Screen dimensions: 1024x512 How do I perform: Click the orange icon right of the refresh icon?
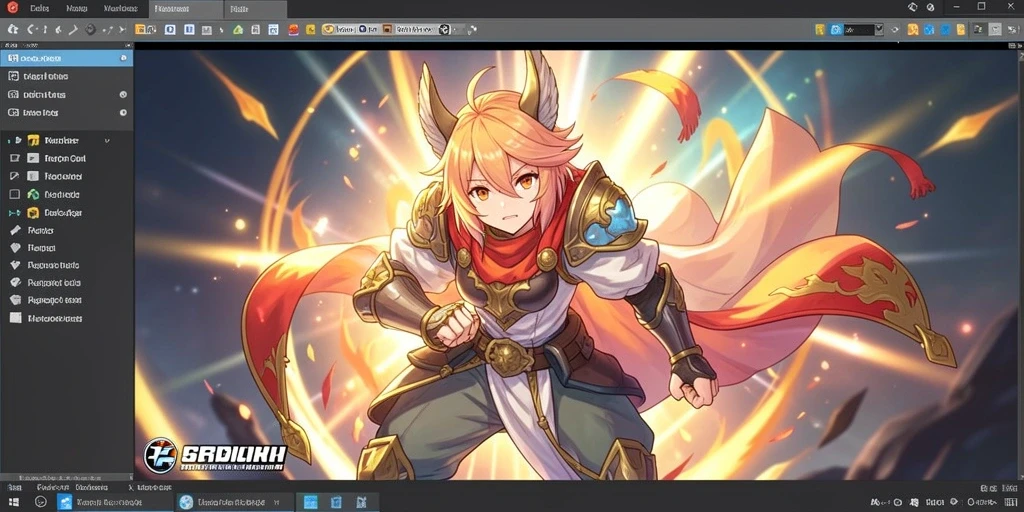(913, 29)
